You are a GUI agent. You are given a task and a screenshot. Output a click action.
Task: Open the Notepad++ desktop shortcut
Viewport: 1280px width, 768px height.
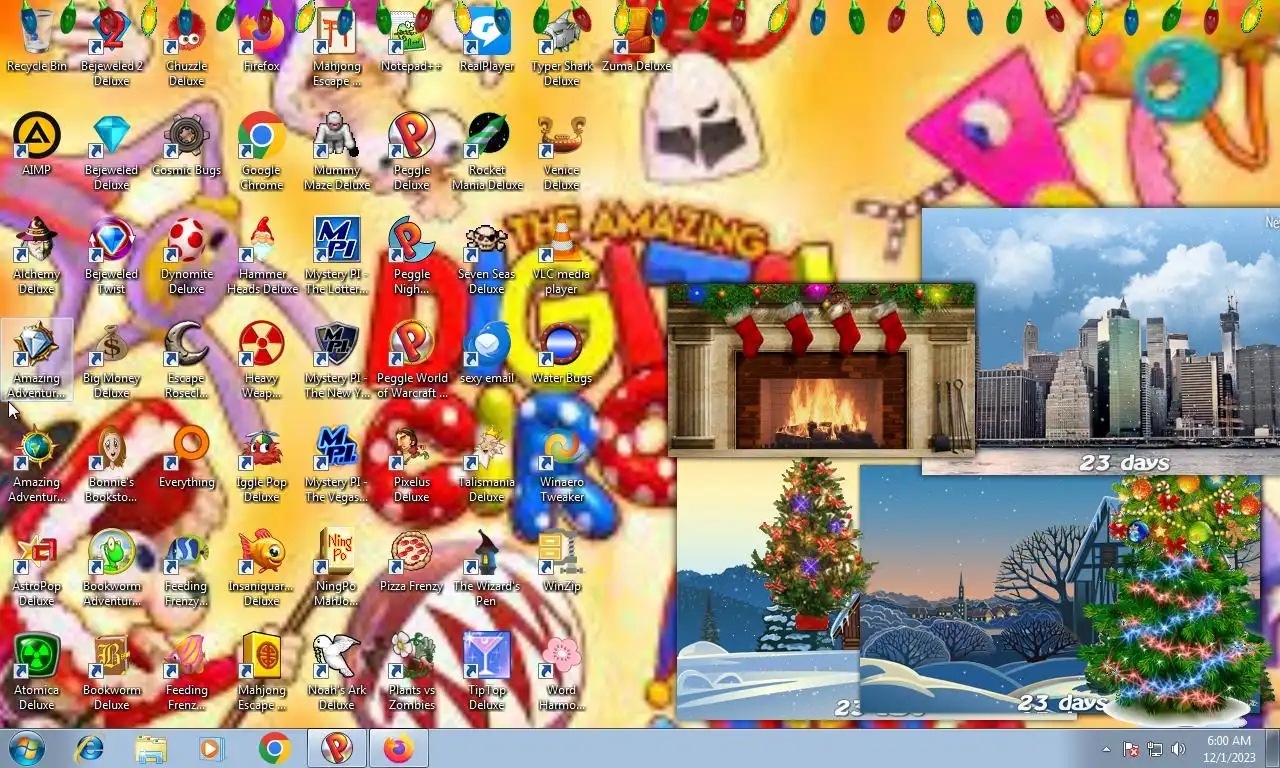(411, 40)
